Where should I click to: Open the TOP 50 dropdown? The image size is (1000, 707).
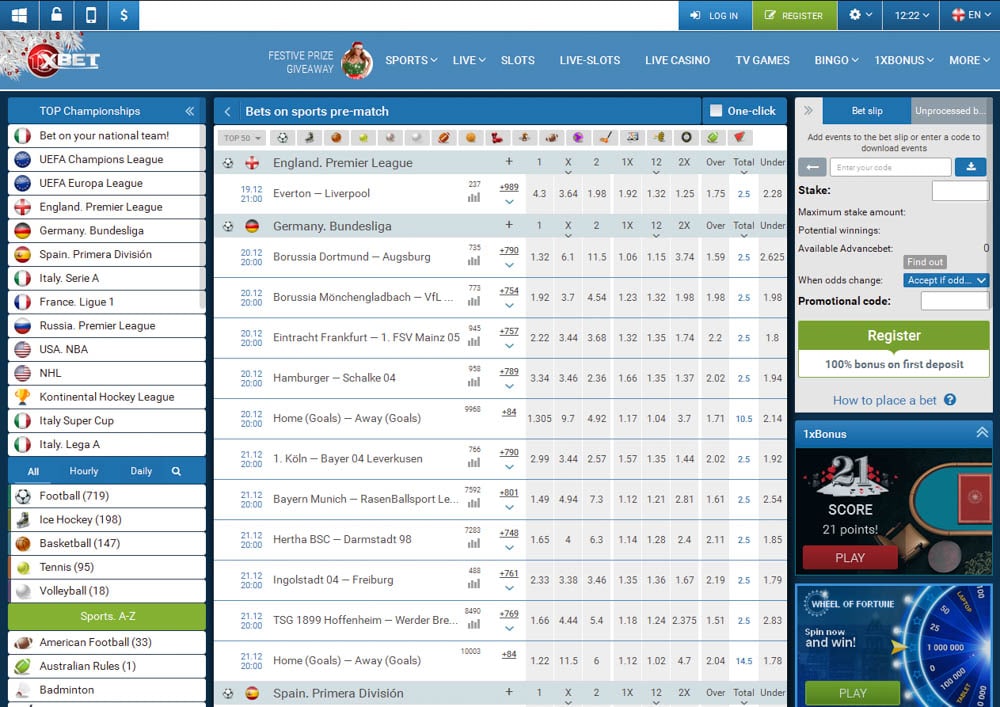coord(243,138)
